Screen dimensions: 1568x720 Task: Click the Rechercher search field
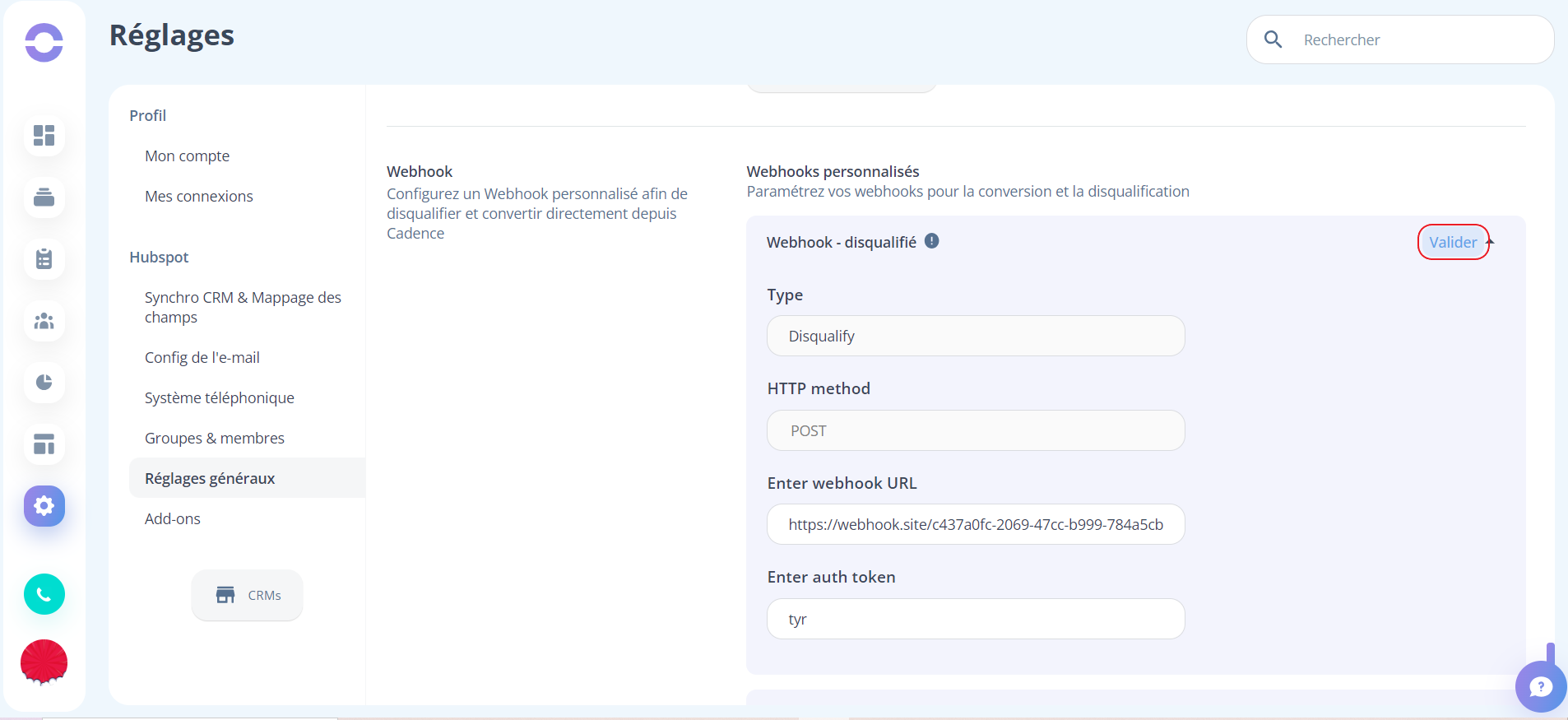tap(1400, 39)
